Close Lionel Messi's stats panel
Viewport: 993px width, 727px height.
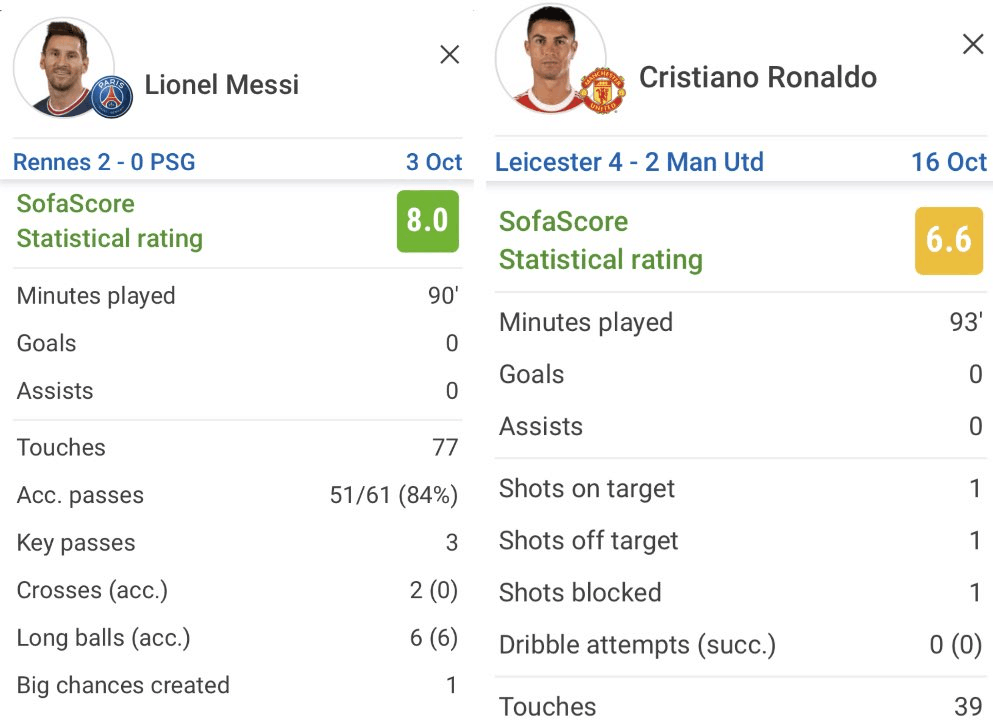[x=449, y=54]
